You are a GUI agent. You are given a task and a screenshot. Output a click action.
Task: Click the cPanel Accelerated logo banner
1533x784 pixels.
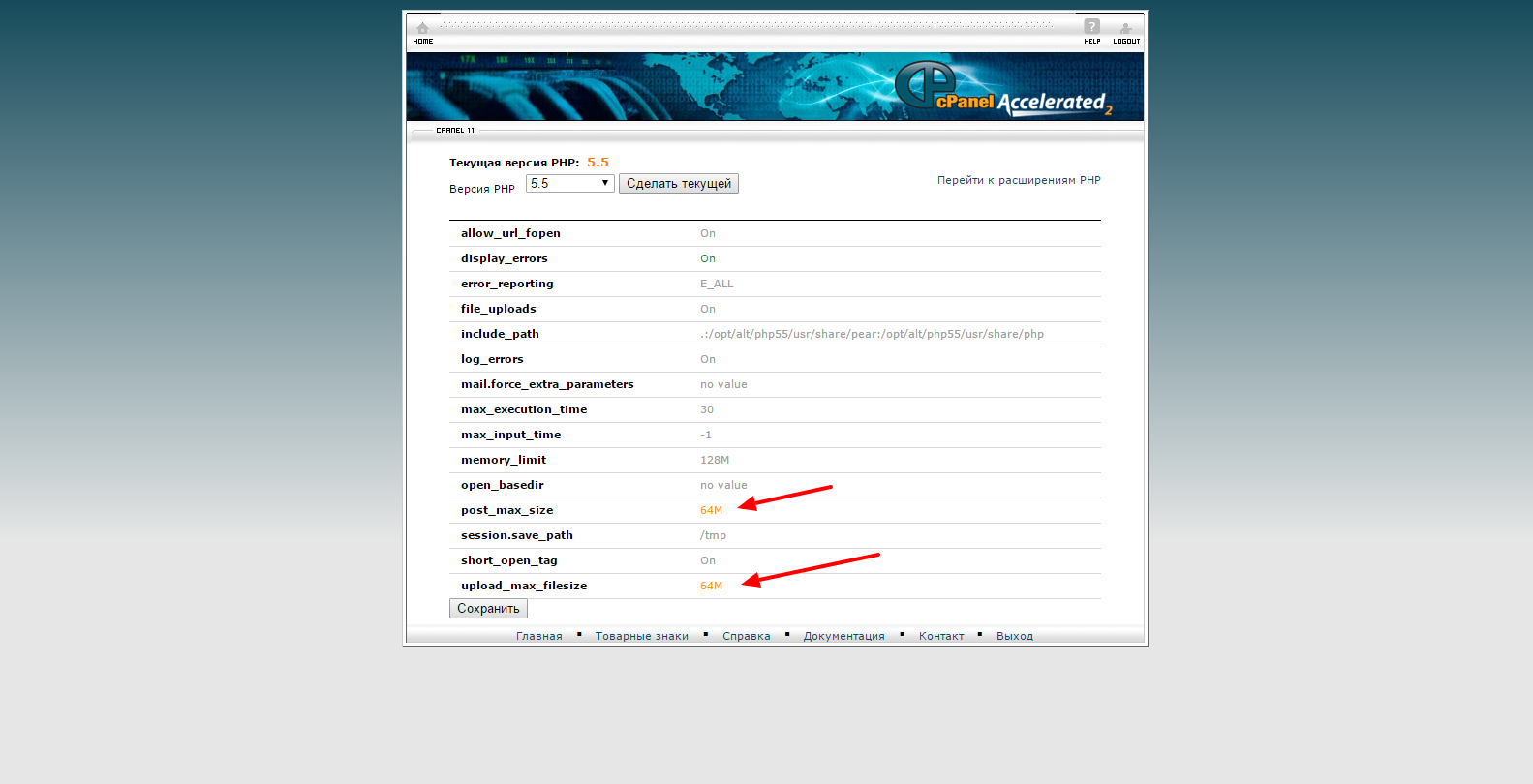pyautogui.click(x=775, y=86)
